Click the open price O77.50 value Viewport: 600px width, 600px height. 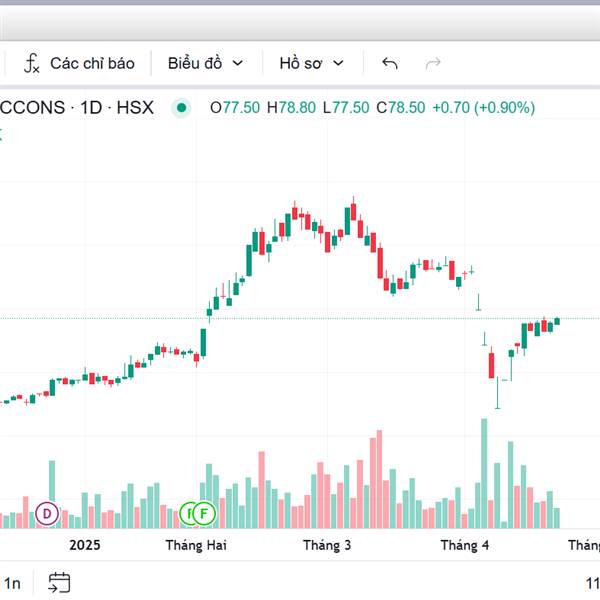point(235,108)
